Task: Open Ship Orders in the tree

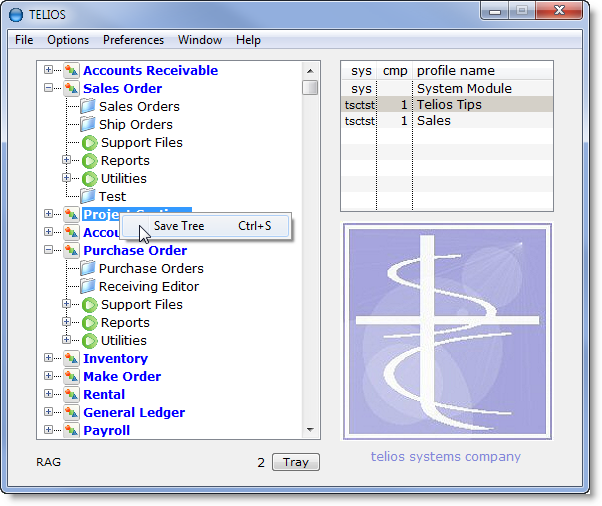Action: click(135, 125)
